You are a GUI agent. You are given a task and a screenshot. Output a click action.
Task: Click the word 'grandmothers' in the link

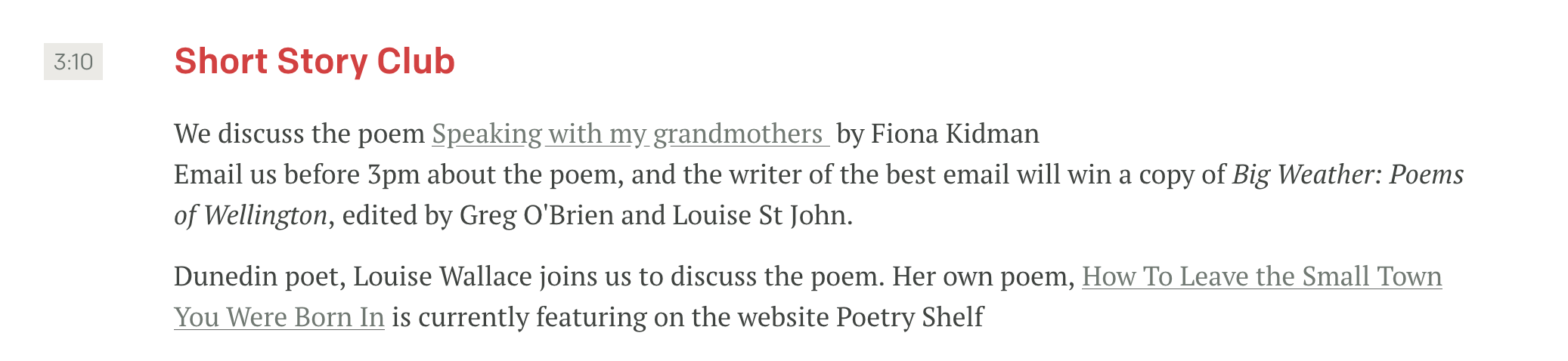pyautogui.click(x=737, y=134)
